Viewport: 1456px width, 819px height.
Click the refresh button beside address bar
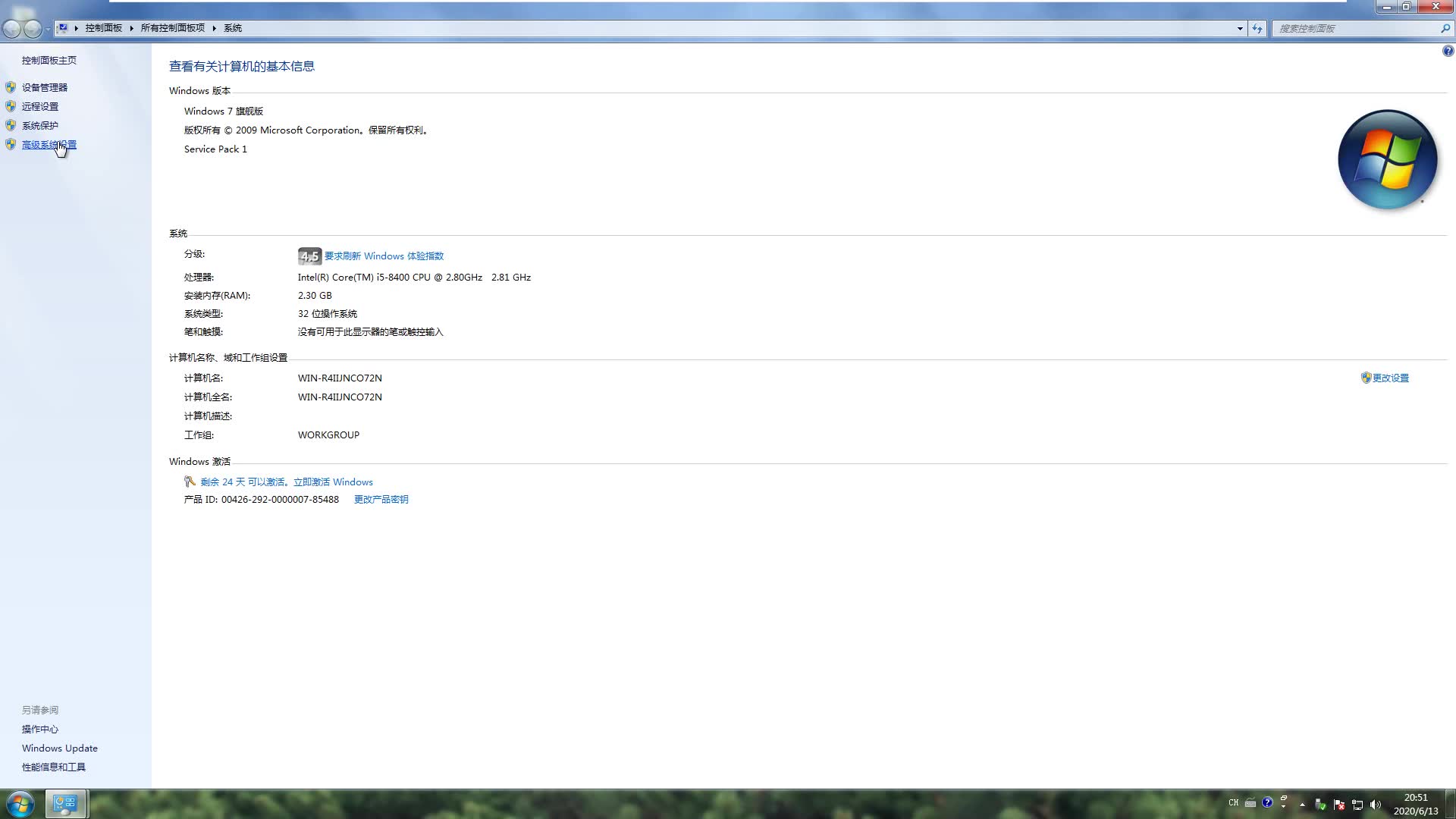click(x=1257, y=29)
